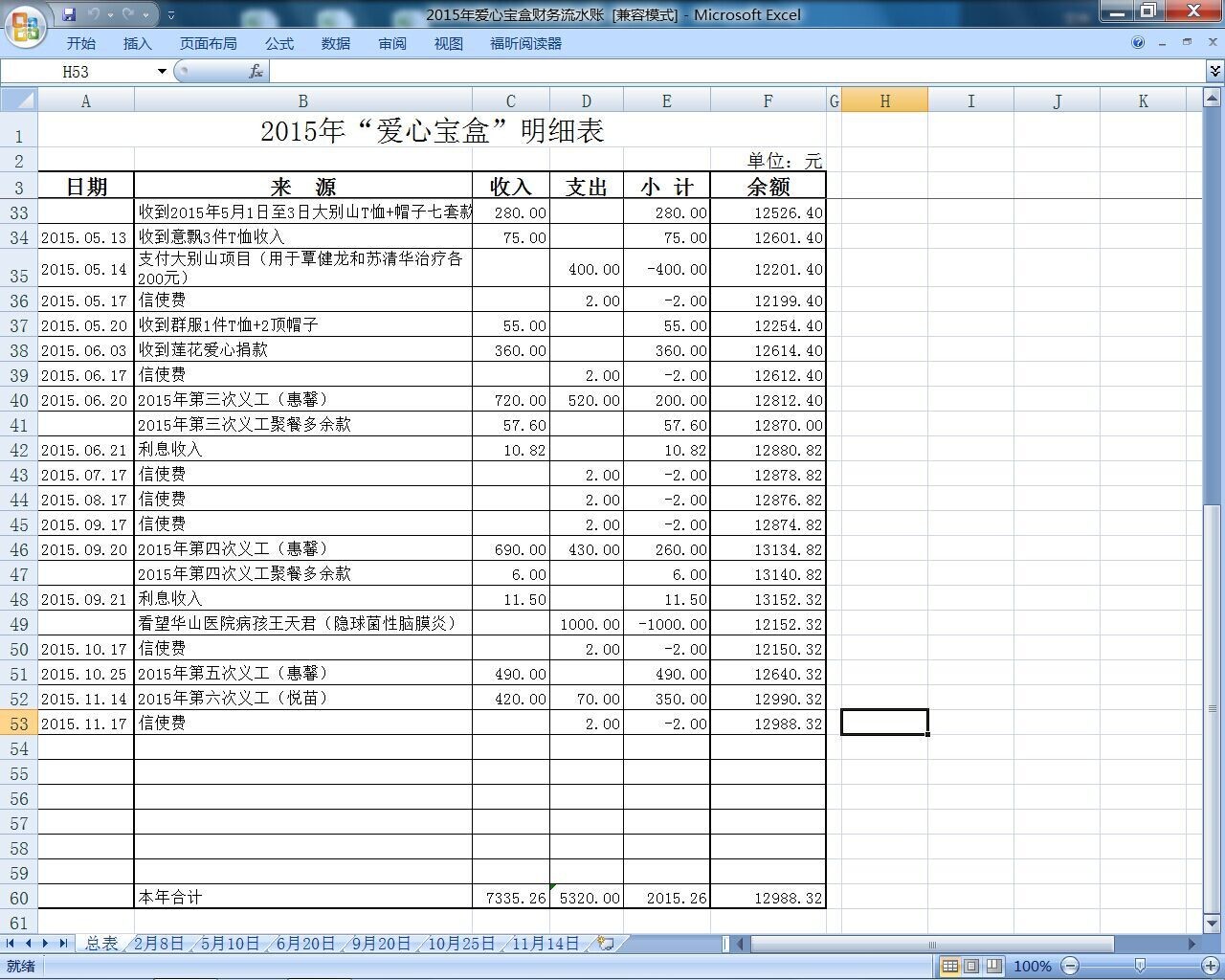Save the workbook with the floppy disk icon
The image size is (1225, 980).
point(69,14)
